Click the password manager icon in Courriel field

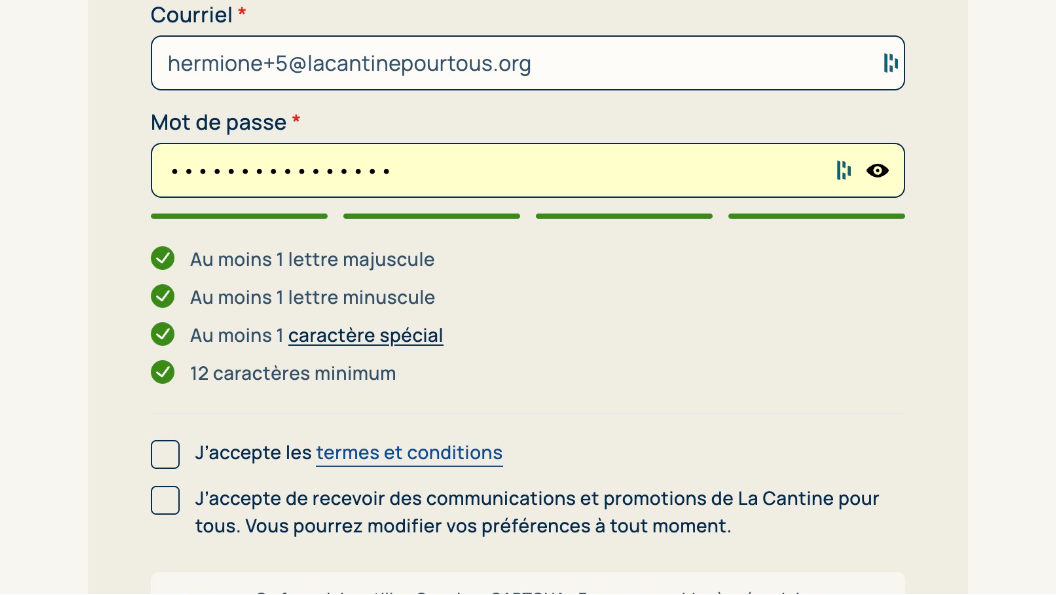(x=890, y=63)
